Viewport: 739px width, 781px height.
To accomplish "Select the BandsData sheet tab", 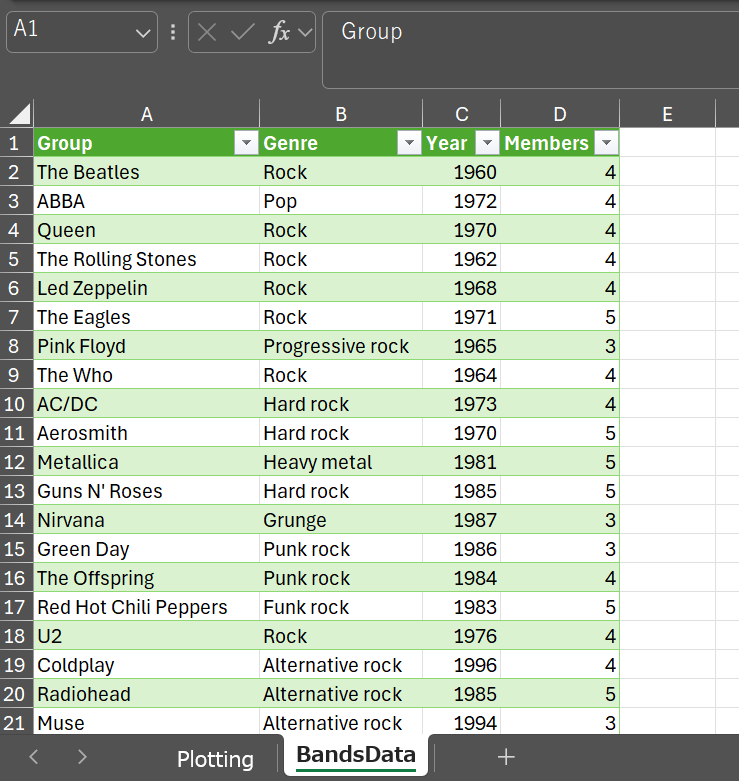I will click(356, 755).
